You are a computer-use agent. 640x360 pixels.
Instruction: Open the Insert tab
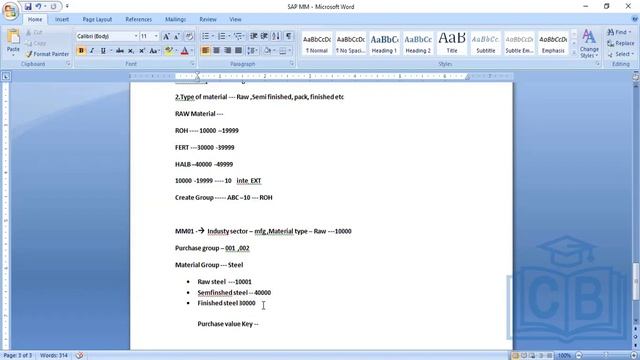pos(62,19)
